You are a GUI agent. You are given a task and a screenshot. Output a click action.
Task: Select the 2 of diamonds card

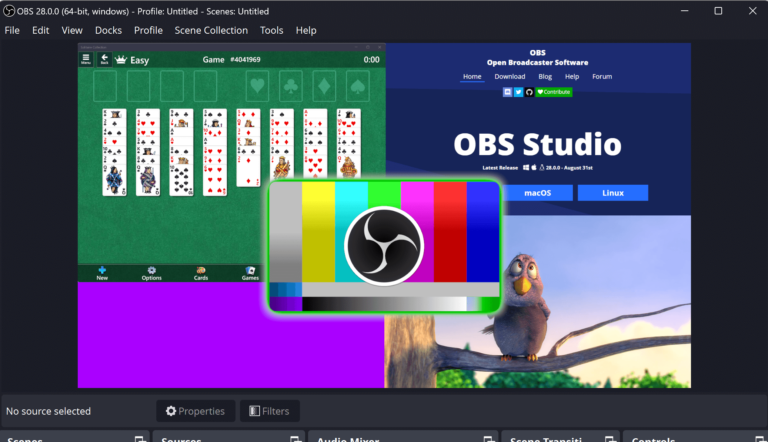point(248,172)
